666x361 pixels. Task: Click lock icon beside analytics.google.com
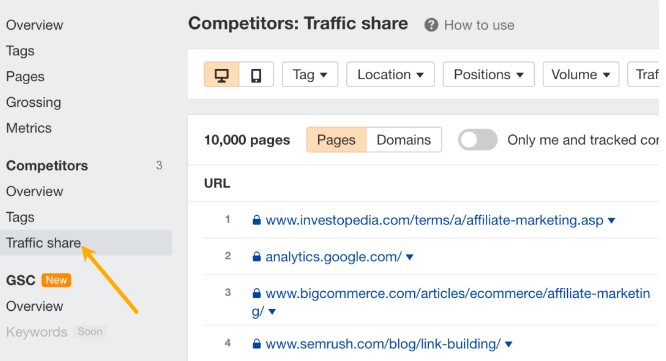(x=257, y=257)
